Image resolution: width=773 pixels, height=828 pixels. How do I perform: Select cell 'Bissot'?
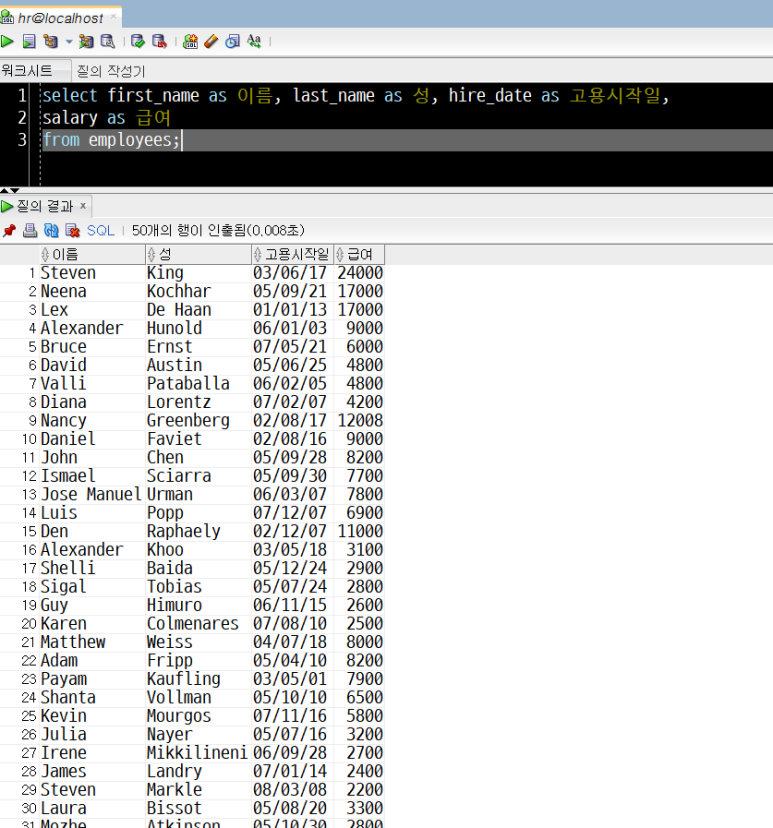coord(199,809)
